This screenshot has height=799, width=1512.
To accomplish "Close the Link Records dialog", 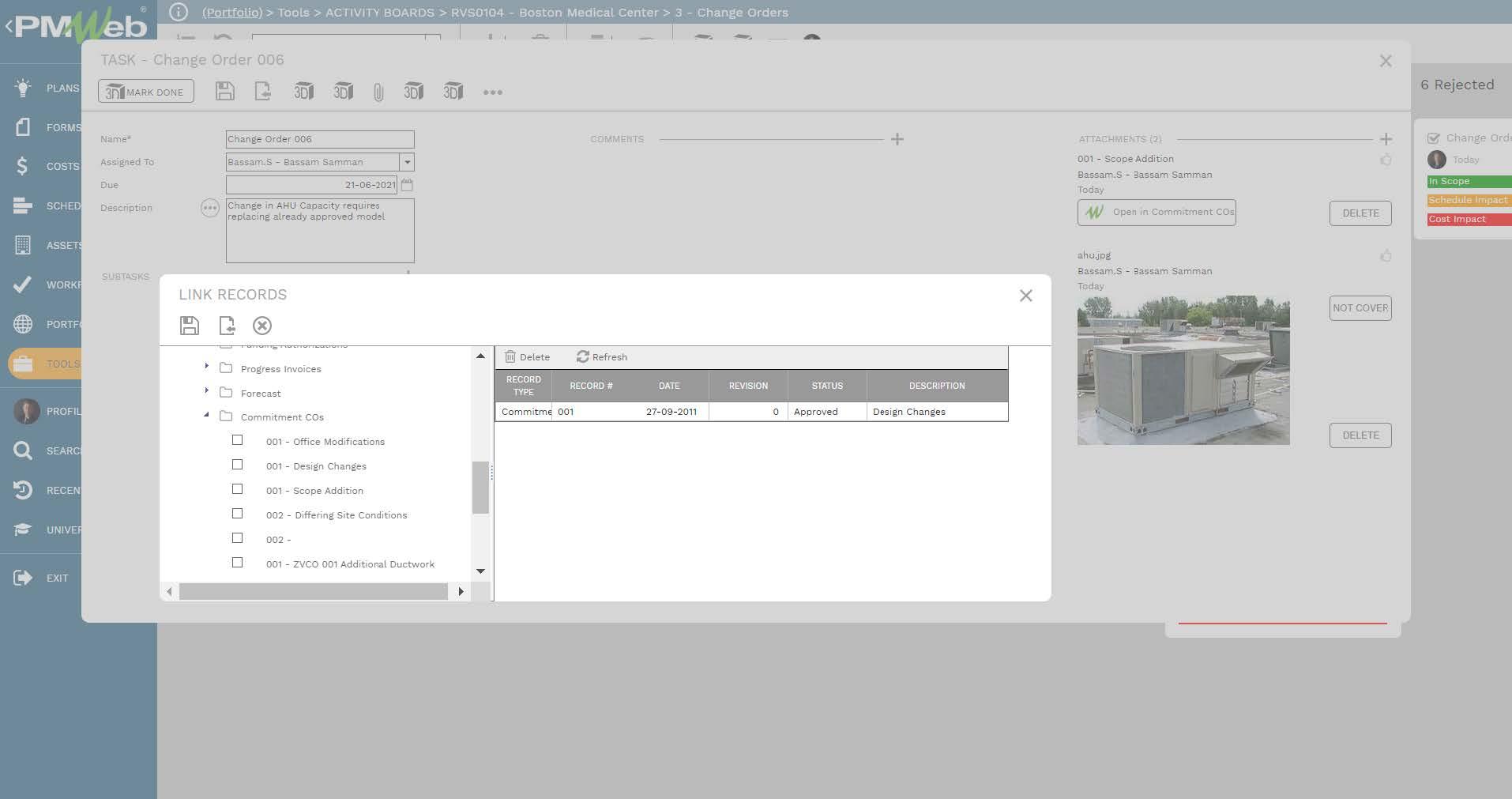I will pyautogui.click(x=1026, y=296).
